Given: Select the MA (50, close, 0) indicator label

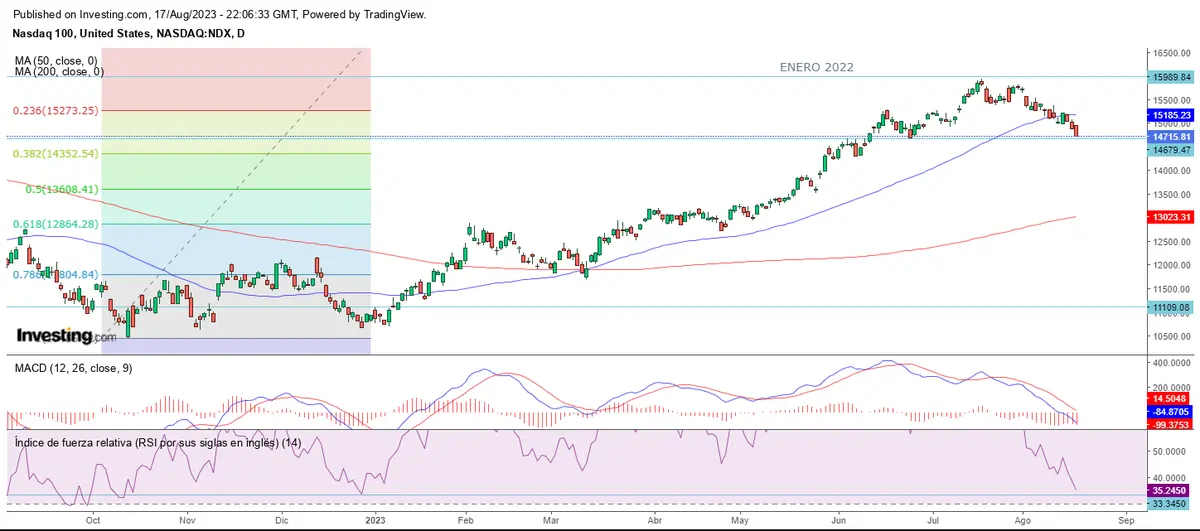Looking at the screenshot, I should pos(56,61).
